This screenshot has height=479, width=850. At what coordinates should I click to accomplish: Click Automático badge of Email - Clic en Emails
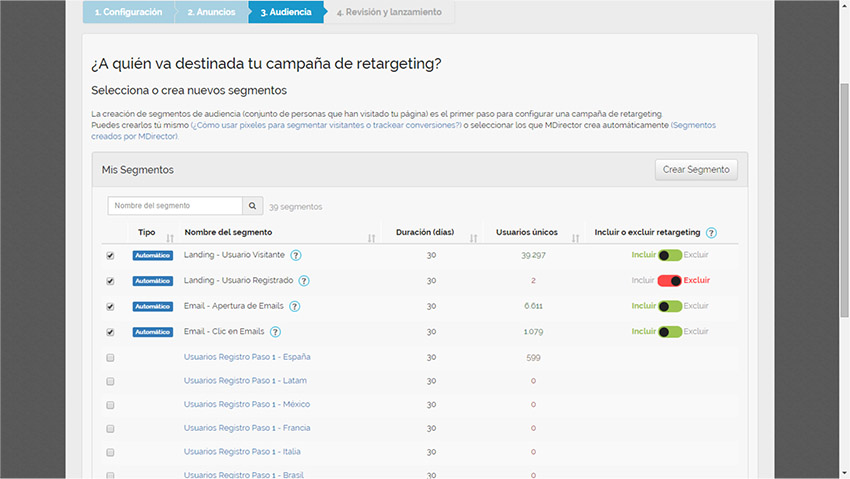tap(152, 332)
